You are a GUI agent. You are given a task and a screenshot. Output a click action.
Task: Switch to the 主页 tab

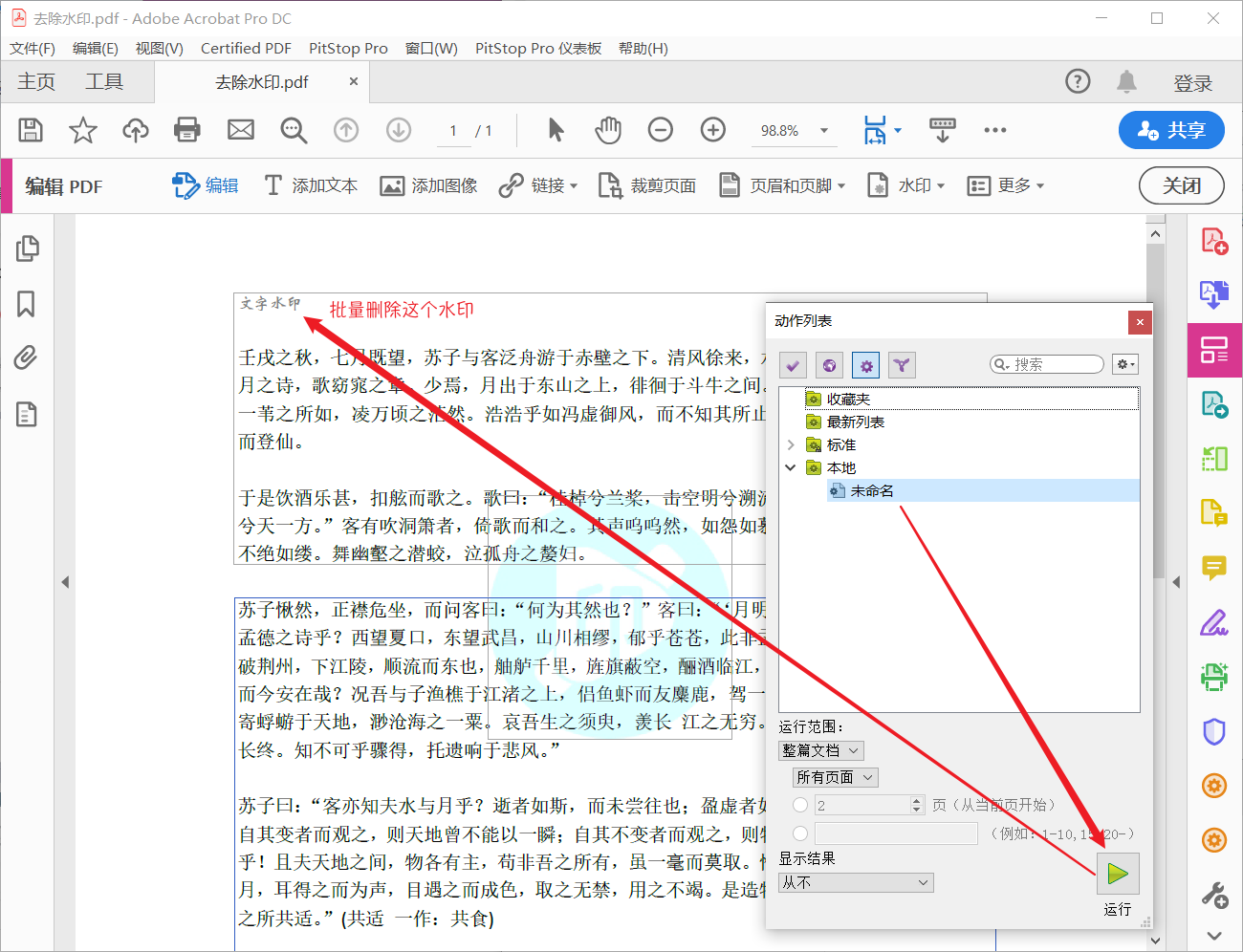36,82
